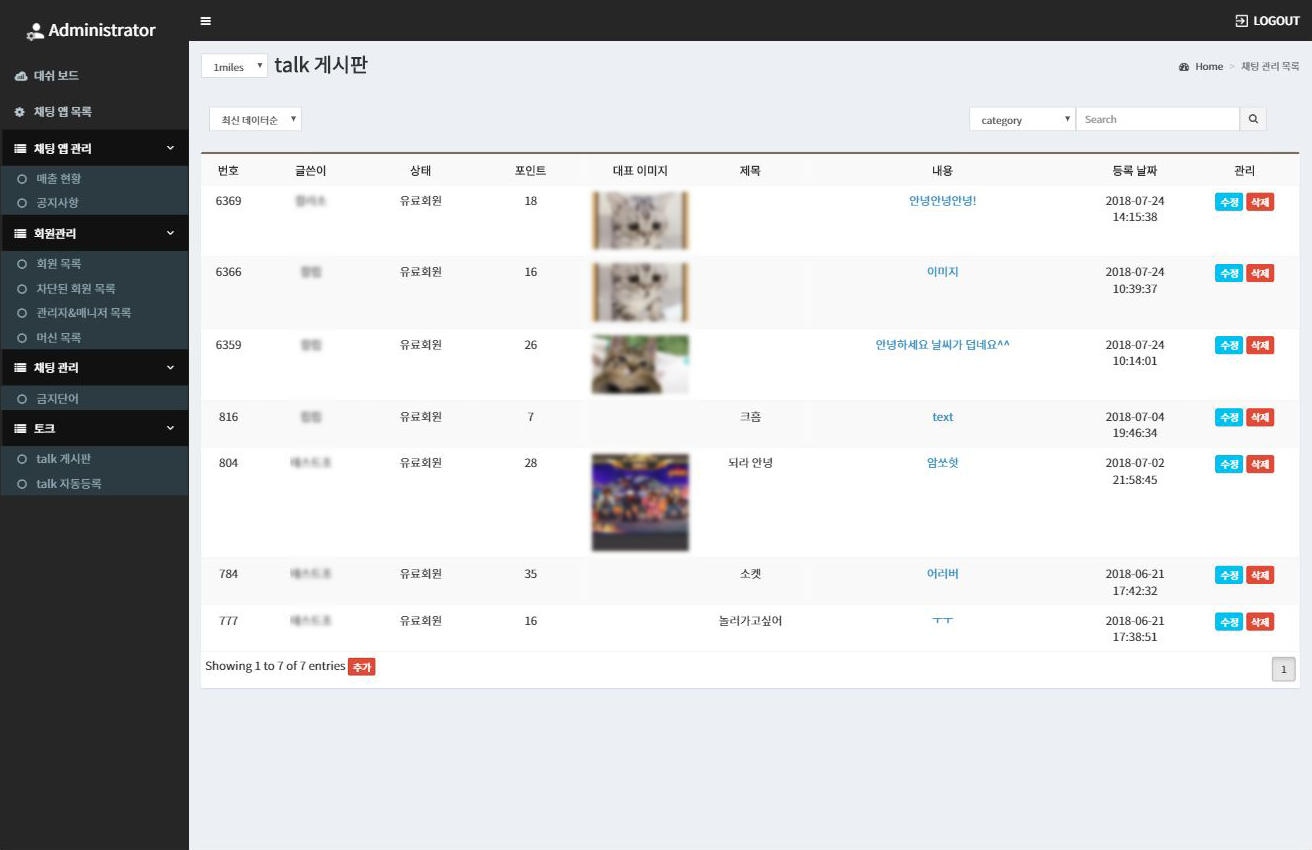Click the red 추가 add button
The image size is (1312, 850).
pos(361,667)
